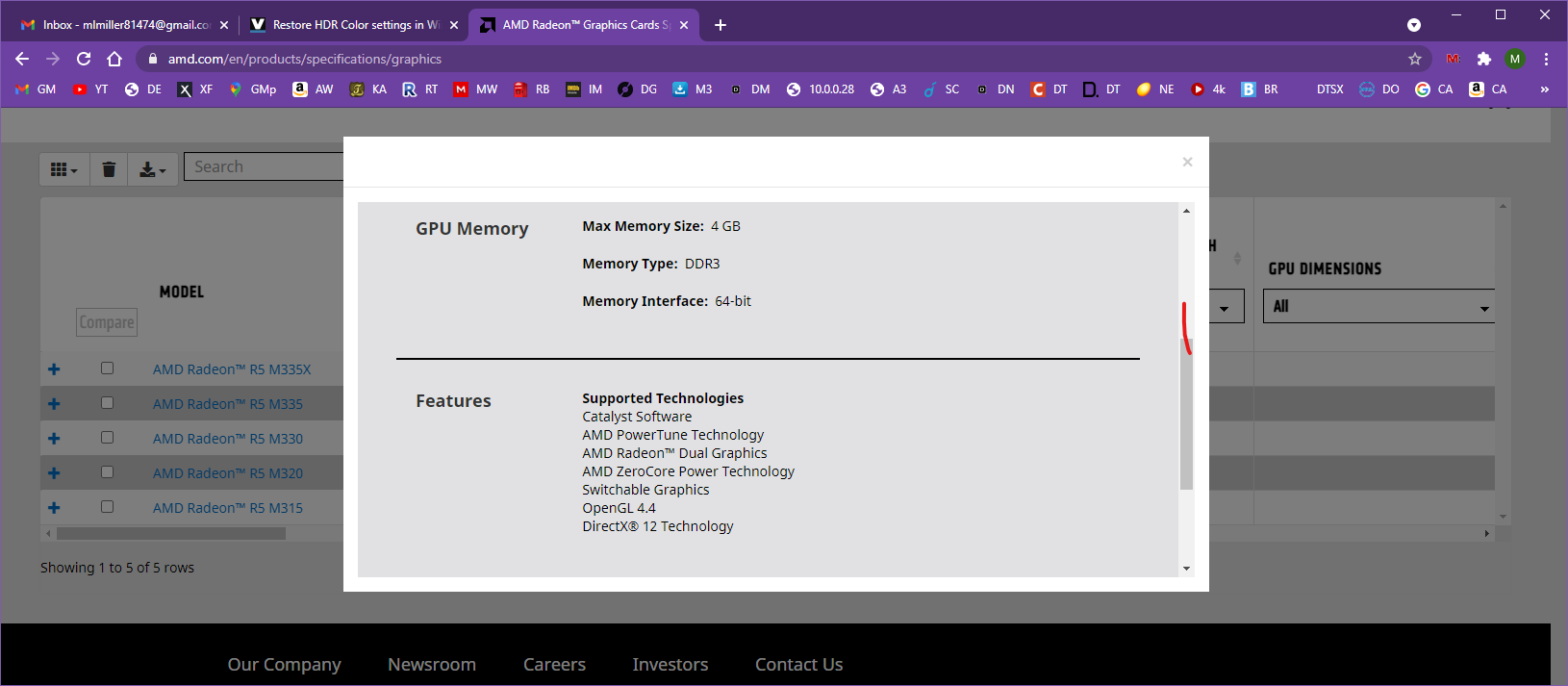Open browser home page icon
This screenshot has width=1568, height=686.
pyautogui.click(x=114, y=59)
